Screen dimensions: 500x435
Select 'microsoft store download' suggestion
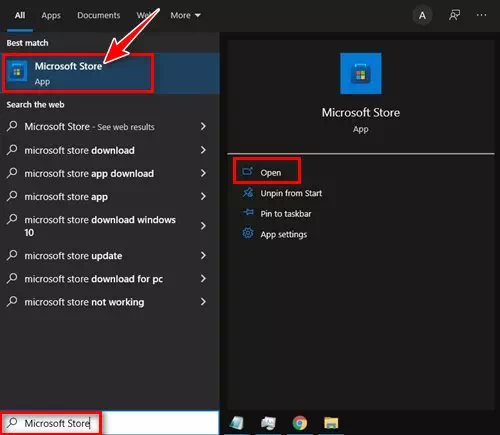pyautogui.click(x=80, y=150)
